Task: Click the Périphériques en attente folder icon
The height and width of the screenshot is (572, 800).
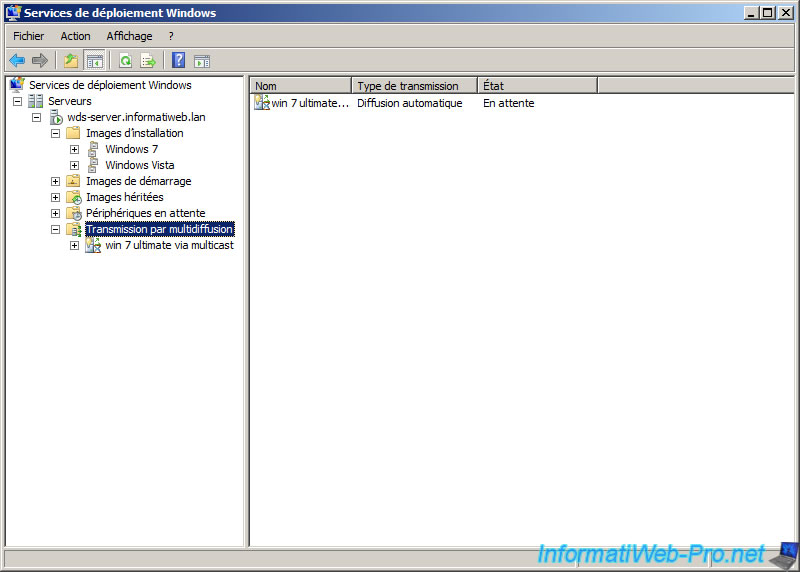Action: coord(74,213)
